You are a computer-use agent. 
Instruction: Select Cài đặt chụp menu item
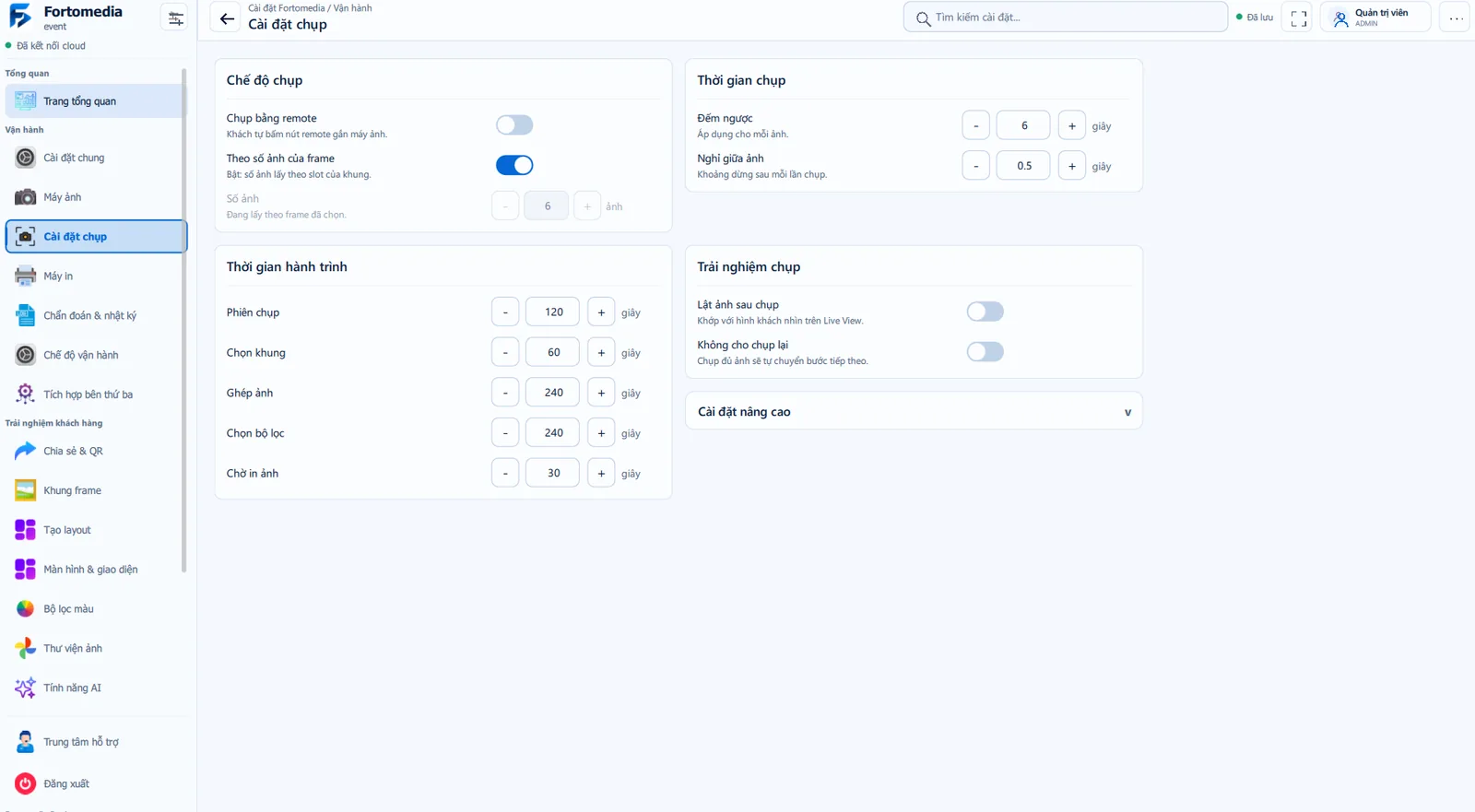[x=96, y=237]
